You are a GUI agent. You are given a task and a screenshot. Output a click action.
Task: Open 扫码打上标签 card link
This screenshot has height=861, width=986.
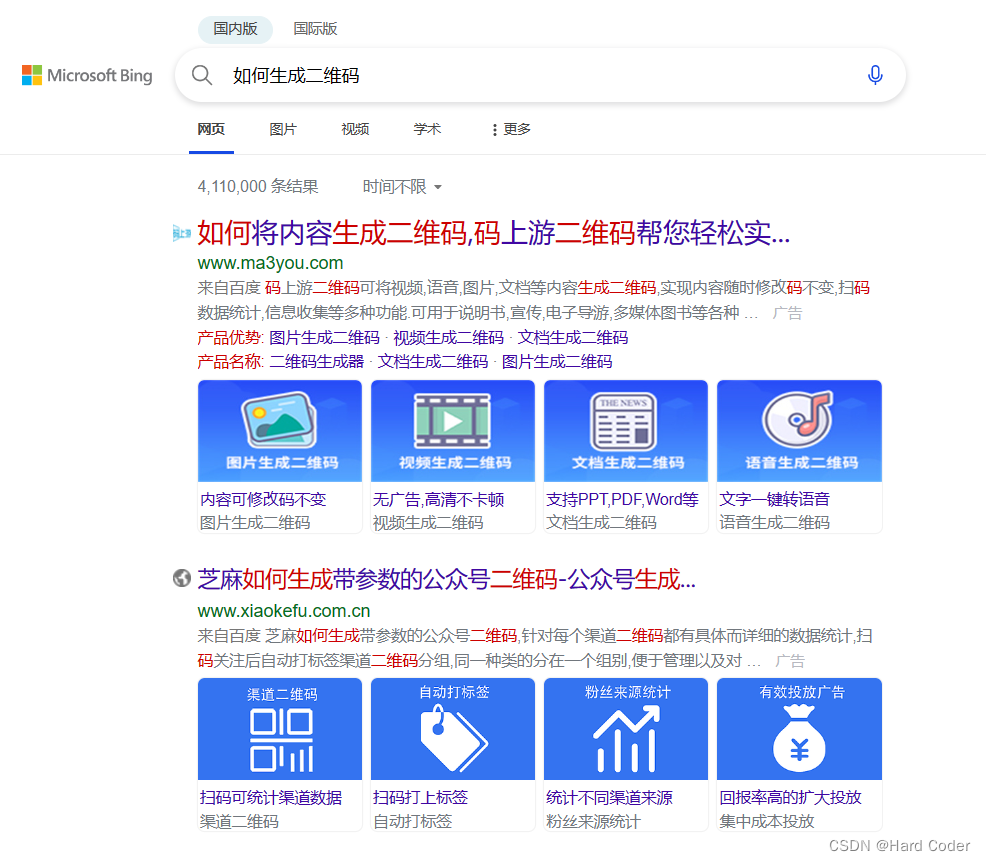pyautogui.click(x=421, y=797)
